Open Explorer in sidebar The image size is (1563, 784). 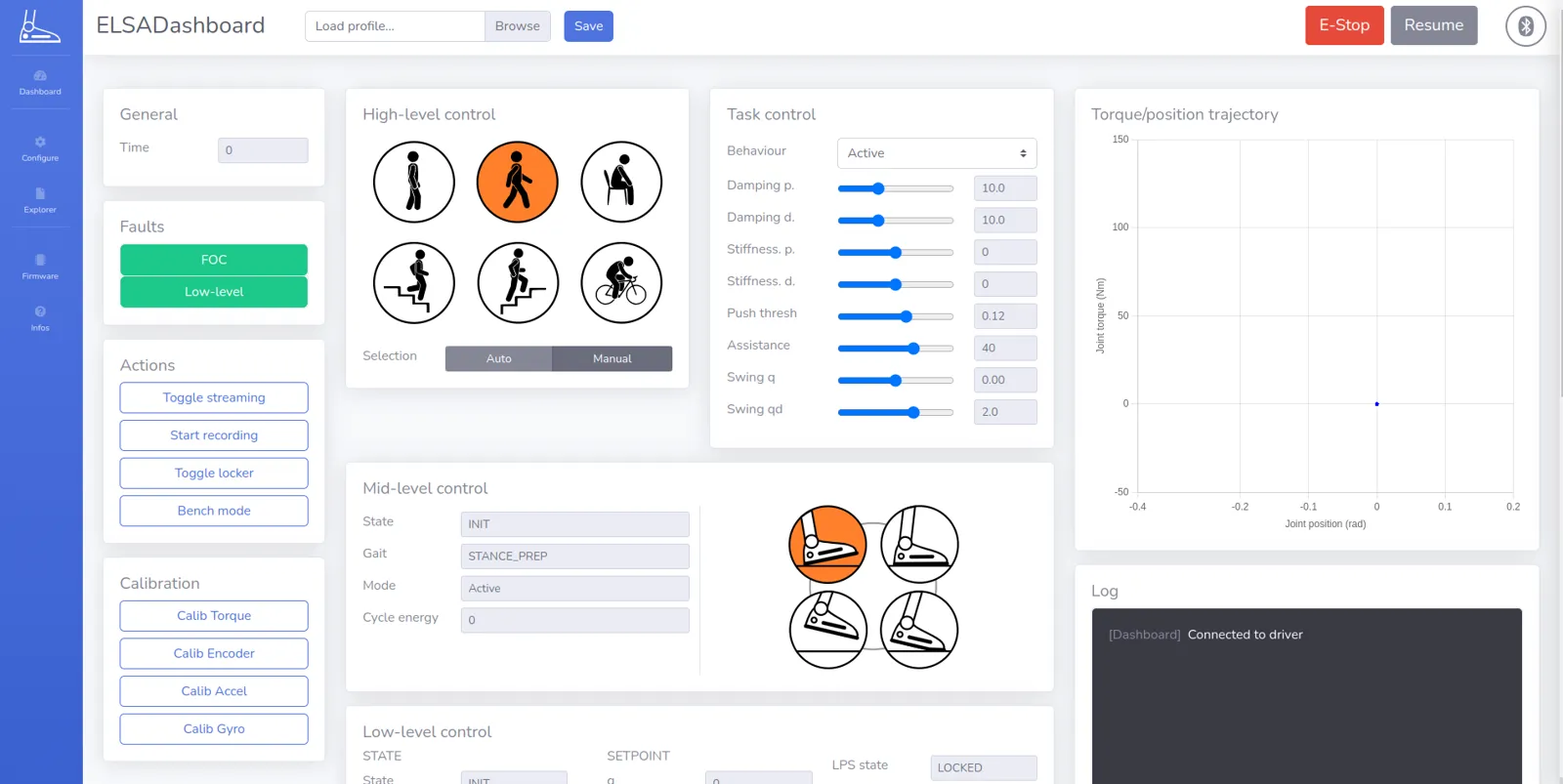pyautogui.click(x=40, y=201)
